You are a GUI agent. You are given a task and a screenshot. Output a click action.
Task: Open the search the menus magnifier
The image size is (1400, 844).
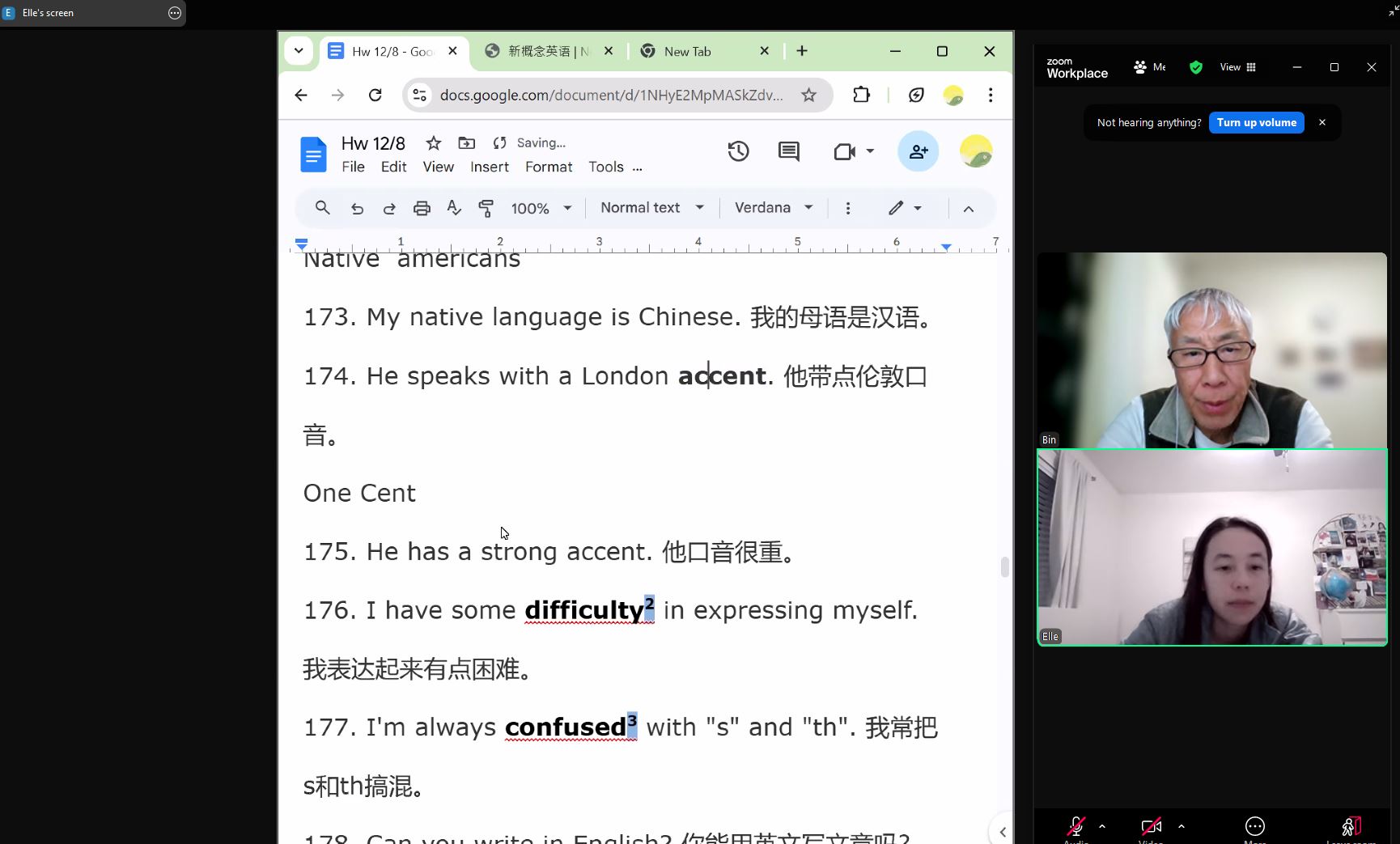coord(322,208)
